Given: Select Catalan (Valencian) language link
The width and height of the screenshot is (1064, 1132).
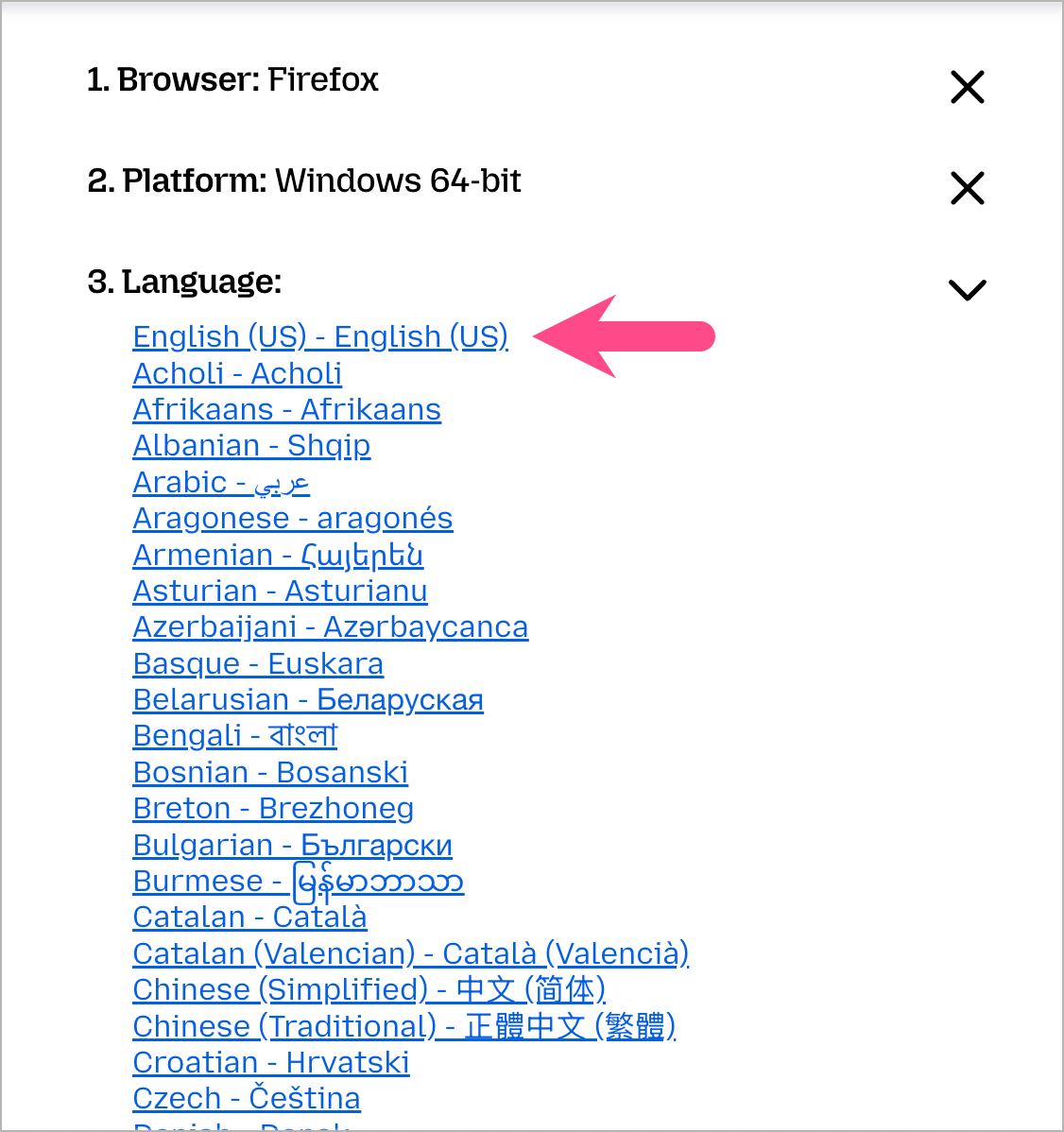Looking at the screenshot, I should point(411,953).
